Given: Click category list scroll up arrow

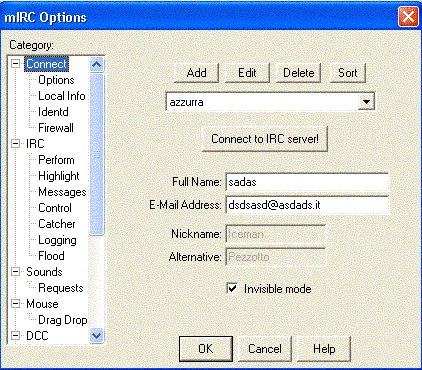Looking at the screenshot, I should click(97, 64).
